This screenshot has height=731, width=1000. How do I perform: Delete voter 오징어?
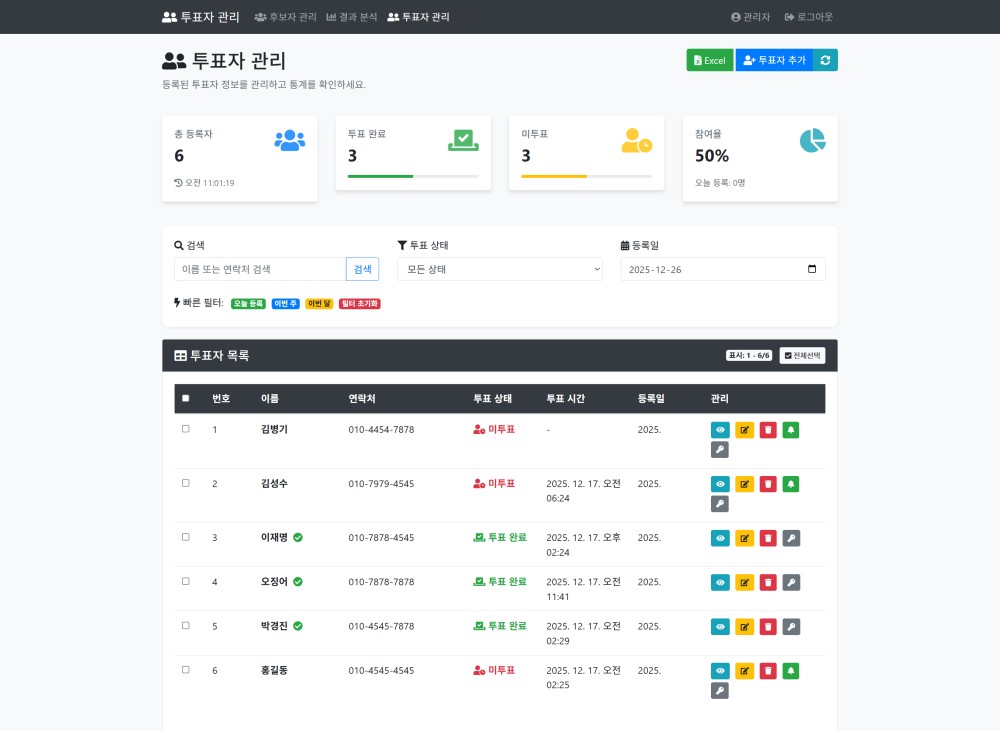(768, 582)
